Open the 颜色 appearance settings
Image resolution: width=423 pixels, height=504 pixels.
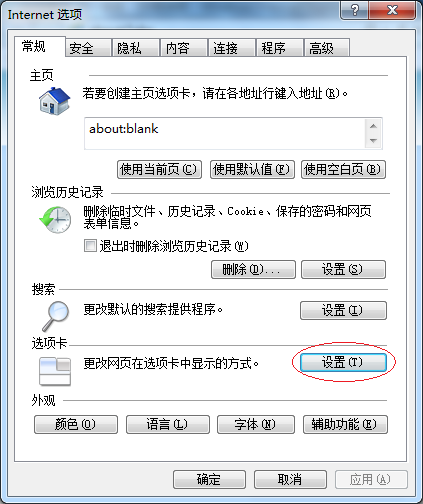click(76, 424)
